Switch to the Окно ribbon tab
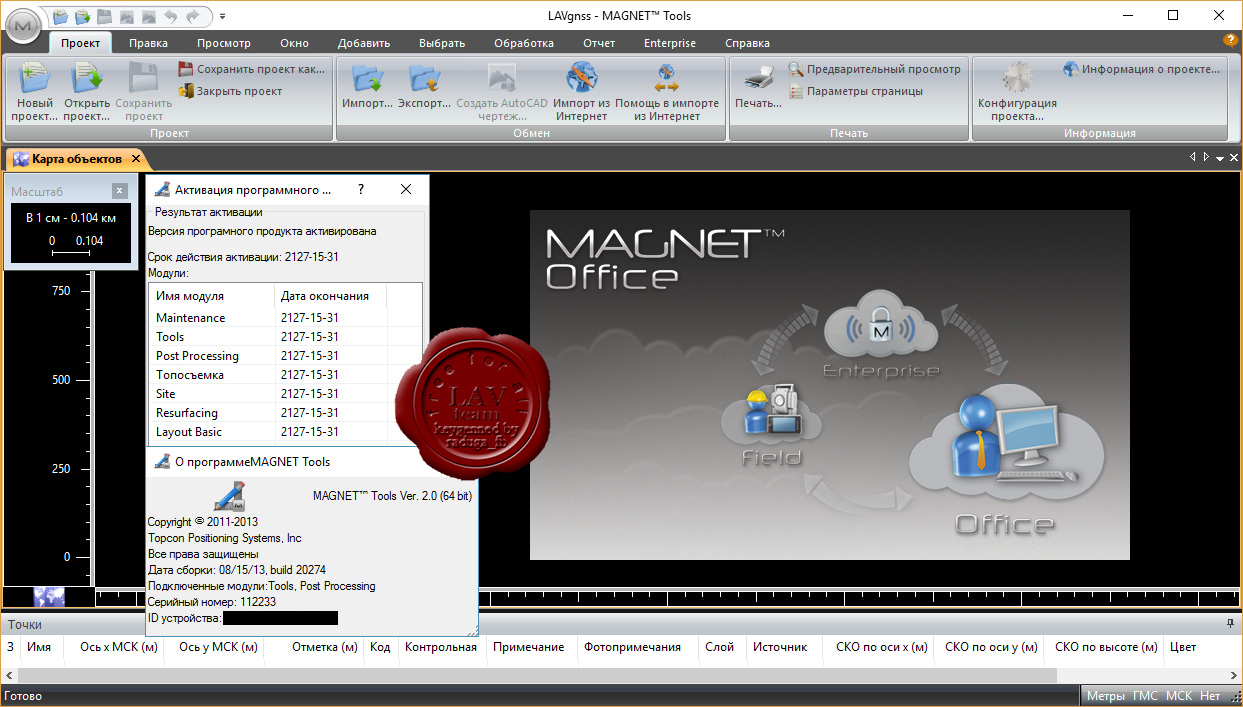Image resolution: width=1243 pixels, height=707 pixels. click(x=294, y=43)
